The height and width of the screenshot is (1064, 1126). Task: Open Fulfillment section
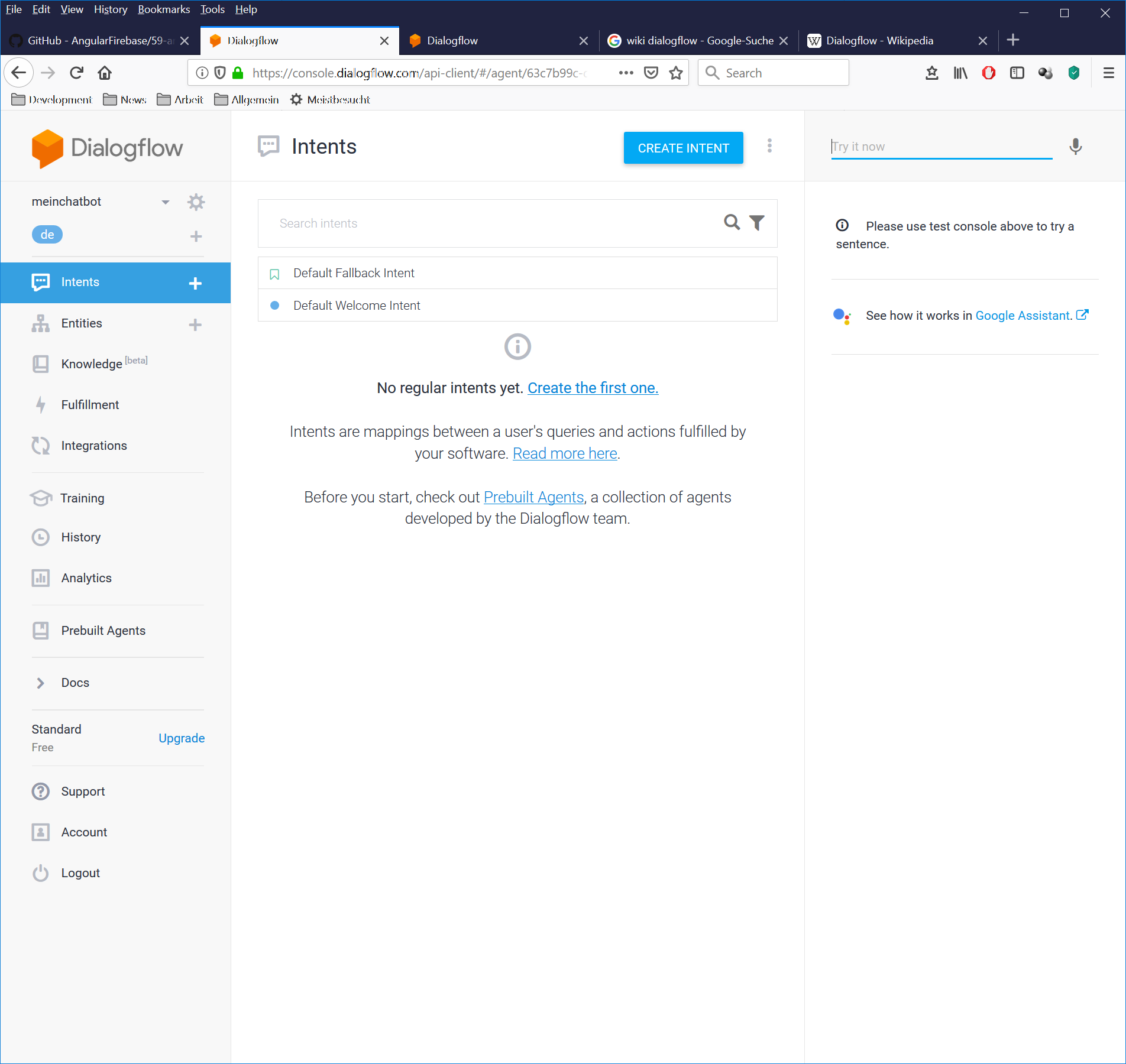pyautogui.click(x=90, y=405)
